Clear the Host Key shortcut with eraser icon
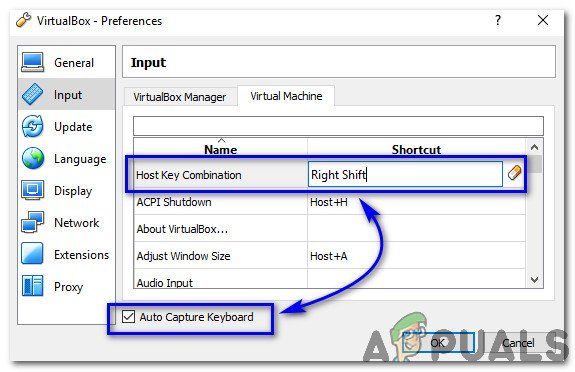 click(514, 173)
